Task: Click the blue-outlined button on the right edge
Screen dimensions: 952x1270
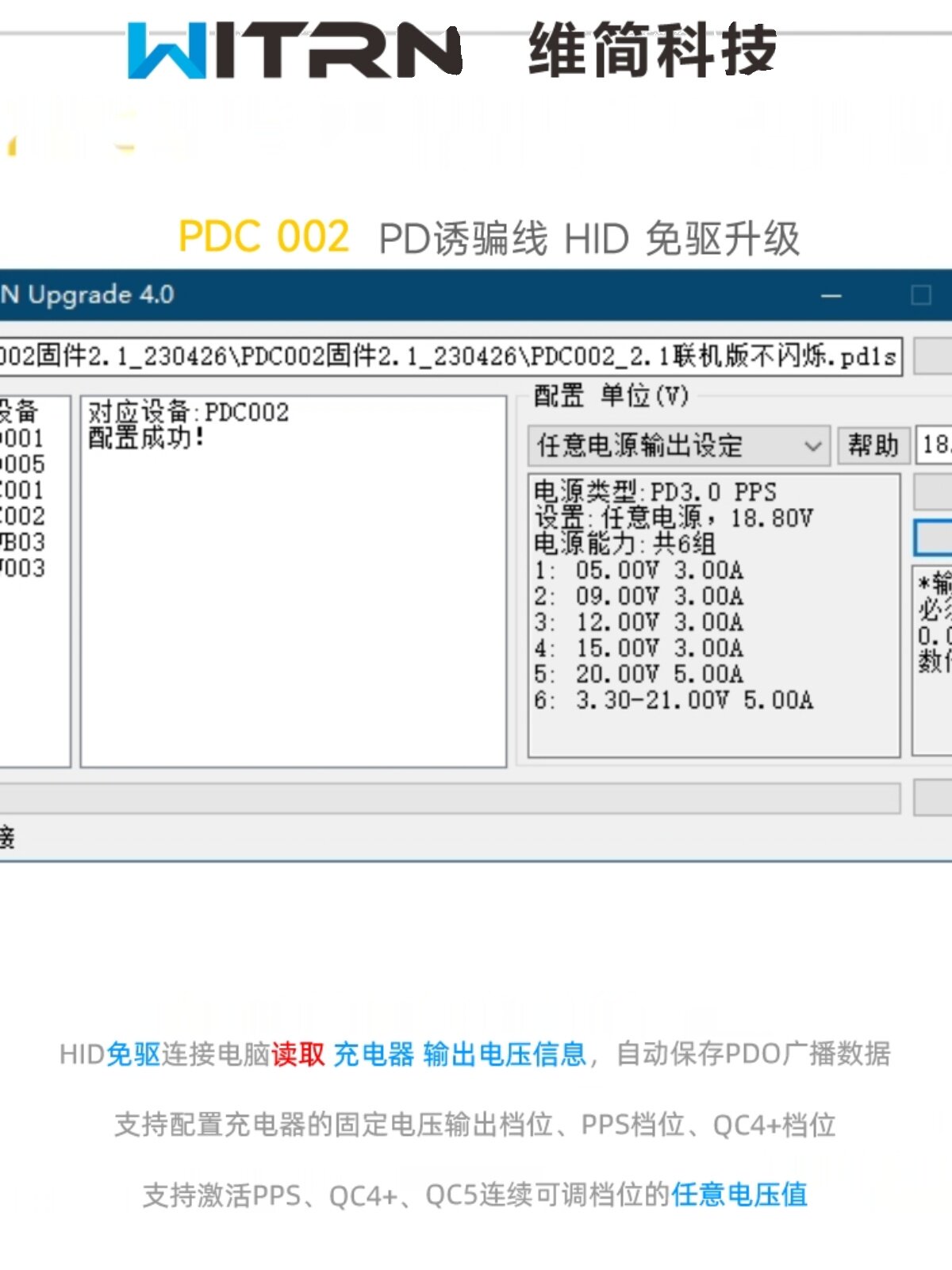Action: tap(934, 538)
